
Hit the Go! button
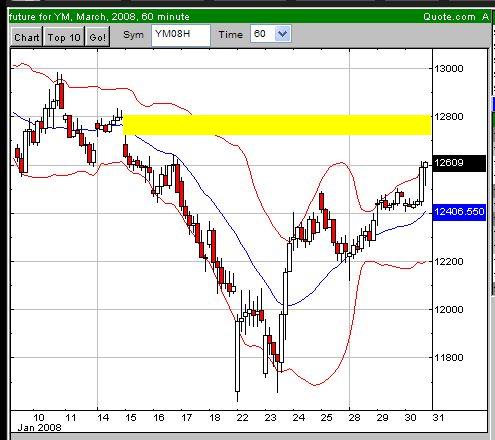pyautogui.click(x=98, y=37)
